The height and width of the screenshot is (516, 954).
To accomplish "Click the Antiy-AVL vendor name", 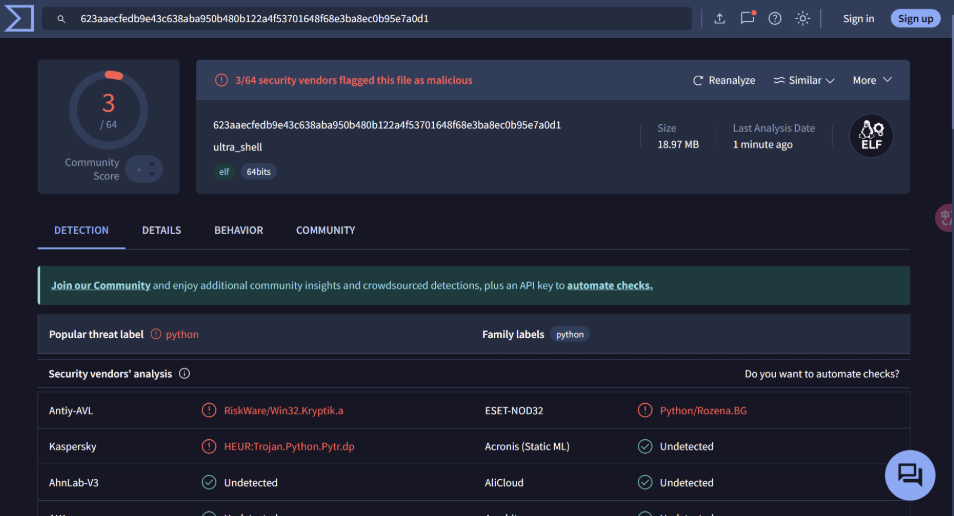I will [x=71, y=411].
